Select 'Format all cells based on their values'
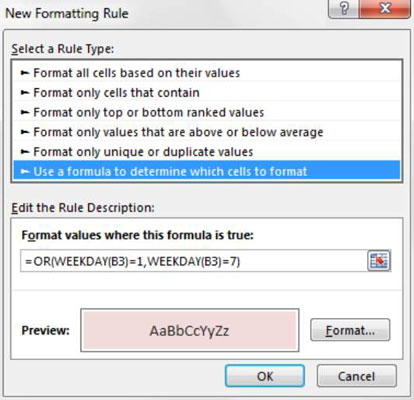This screenshot has height=400, width=414. point(207,73)
